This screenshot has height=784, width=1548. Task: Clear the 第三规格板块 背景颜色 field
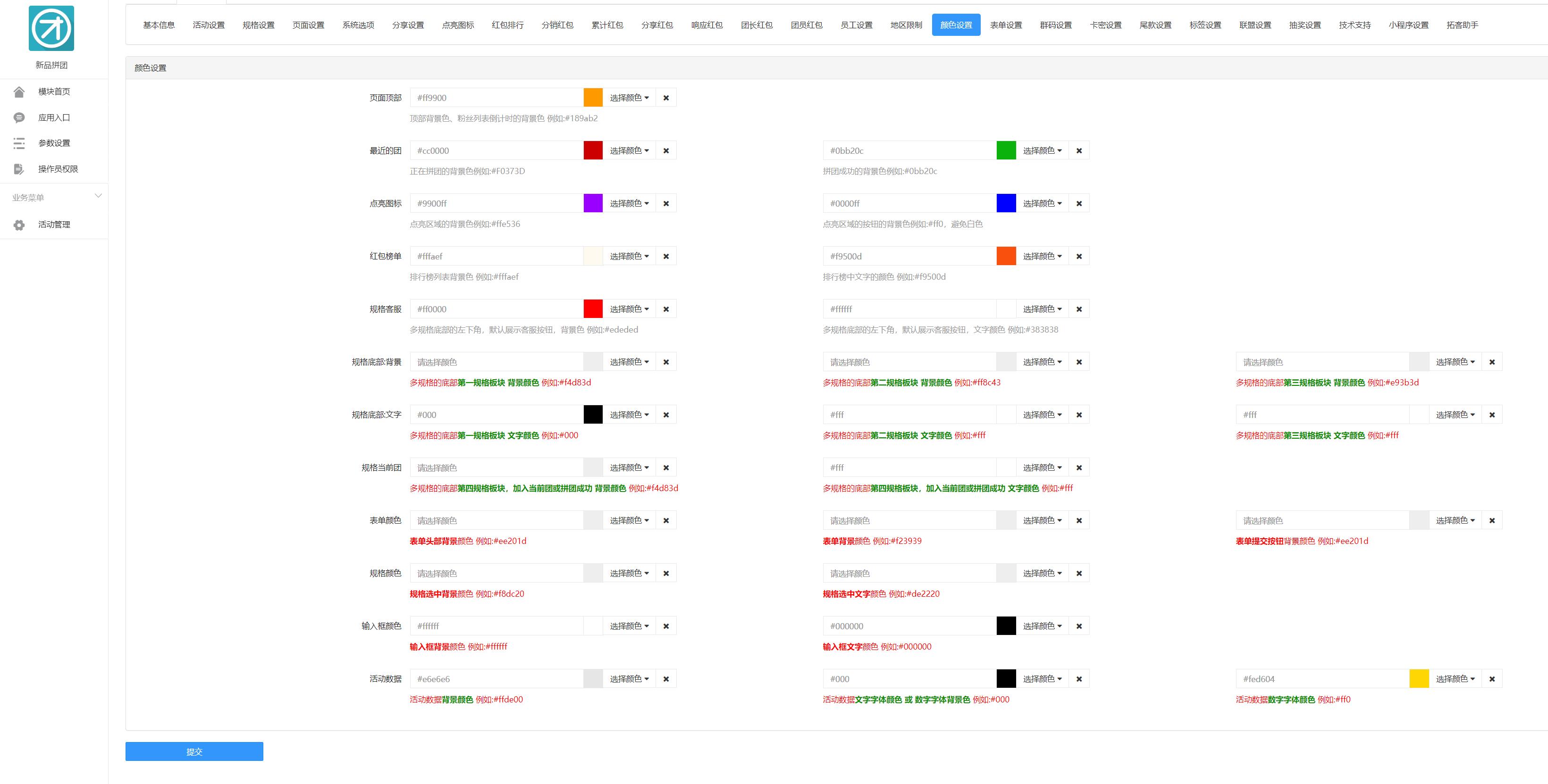click(x=1492, y=362)
